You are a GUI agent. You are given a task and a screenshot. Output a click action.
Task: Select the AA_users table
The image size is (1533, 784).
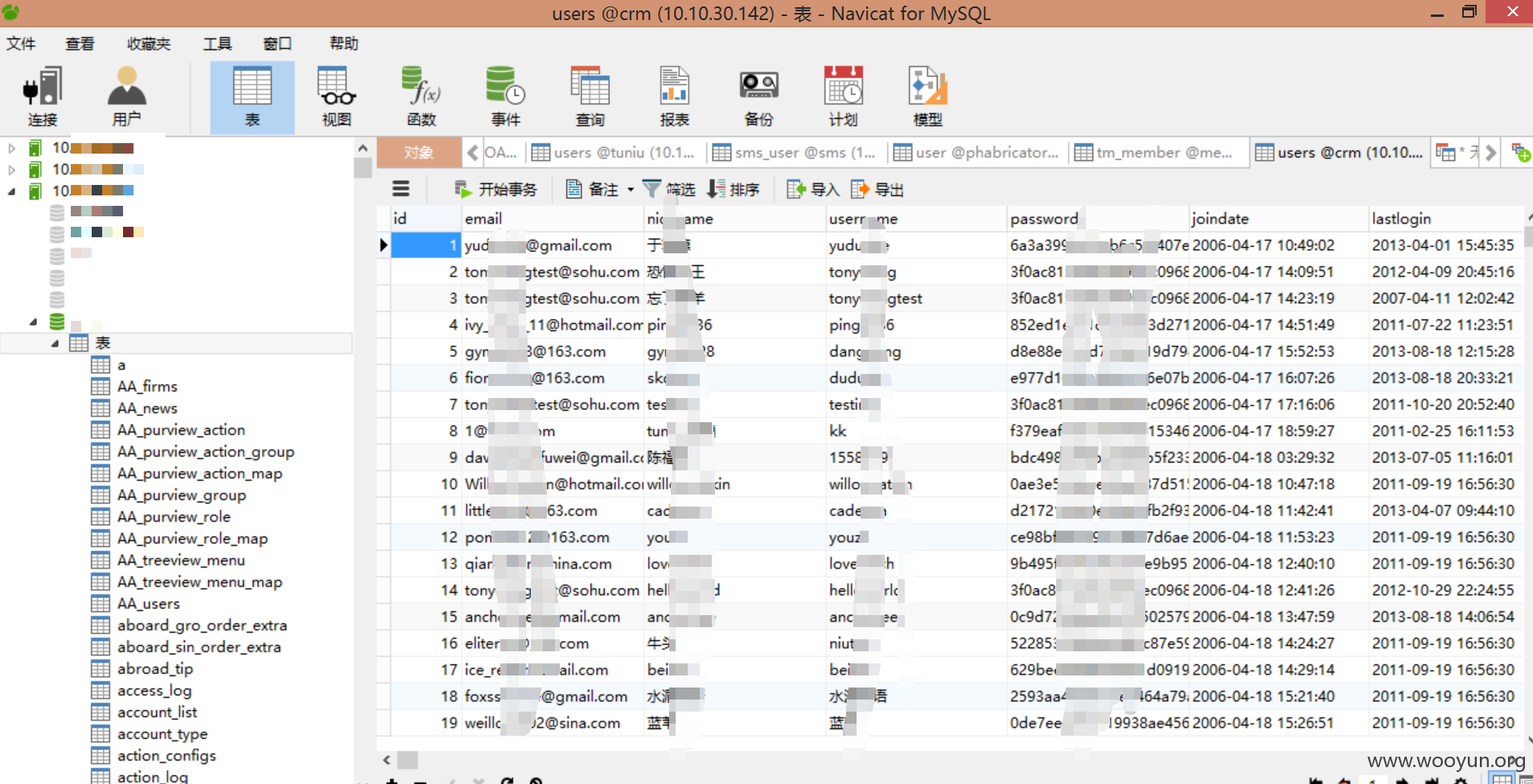tap(149, 604)
